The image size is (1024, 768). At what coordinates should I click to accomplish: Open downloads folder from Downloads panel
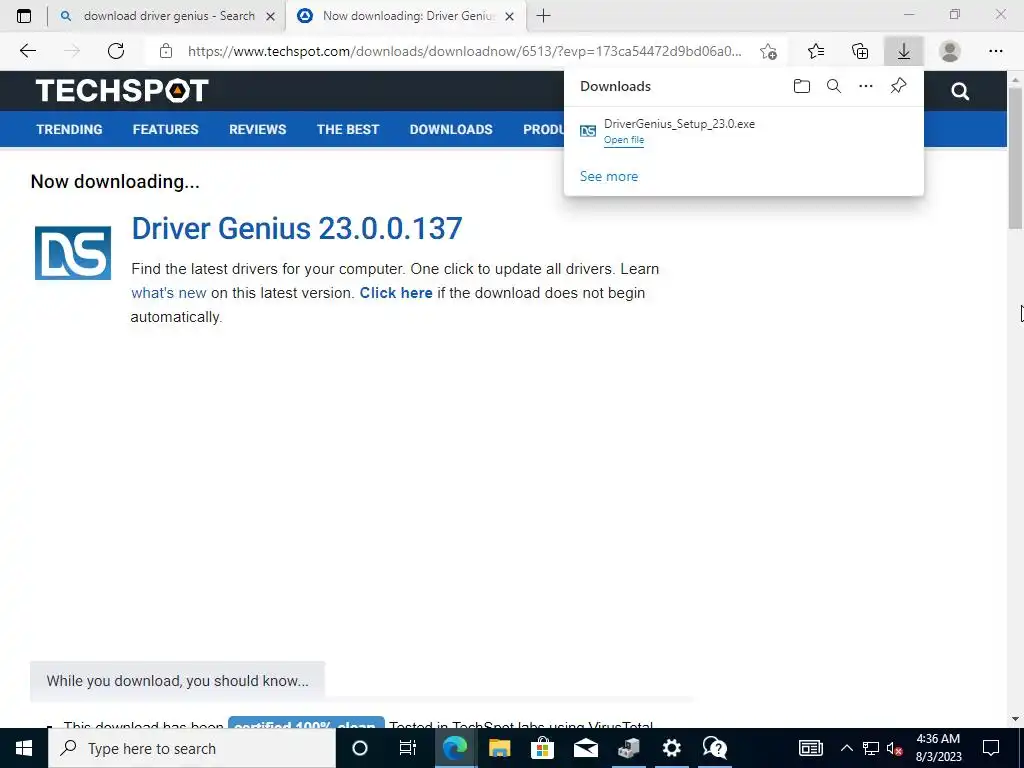[x=802, y=86]
